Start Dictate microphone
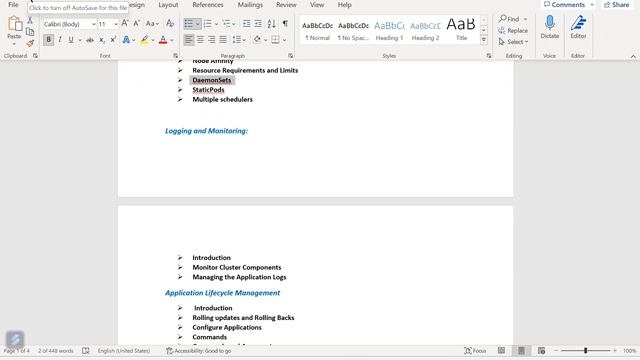 point(549,27)
